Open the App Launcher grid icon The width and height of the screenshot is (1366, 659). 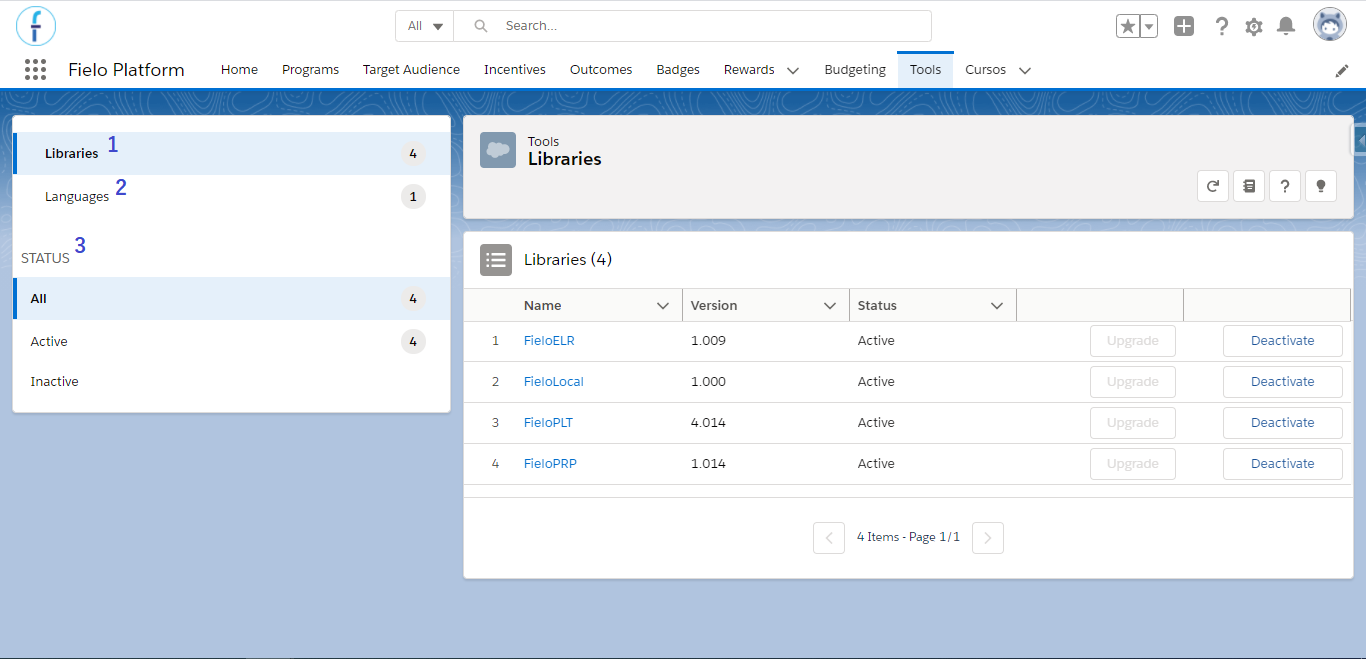coord(36,69)
